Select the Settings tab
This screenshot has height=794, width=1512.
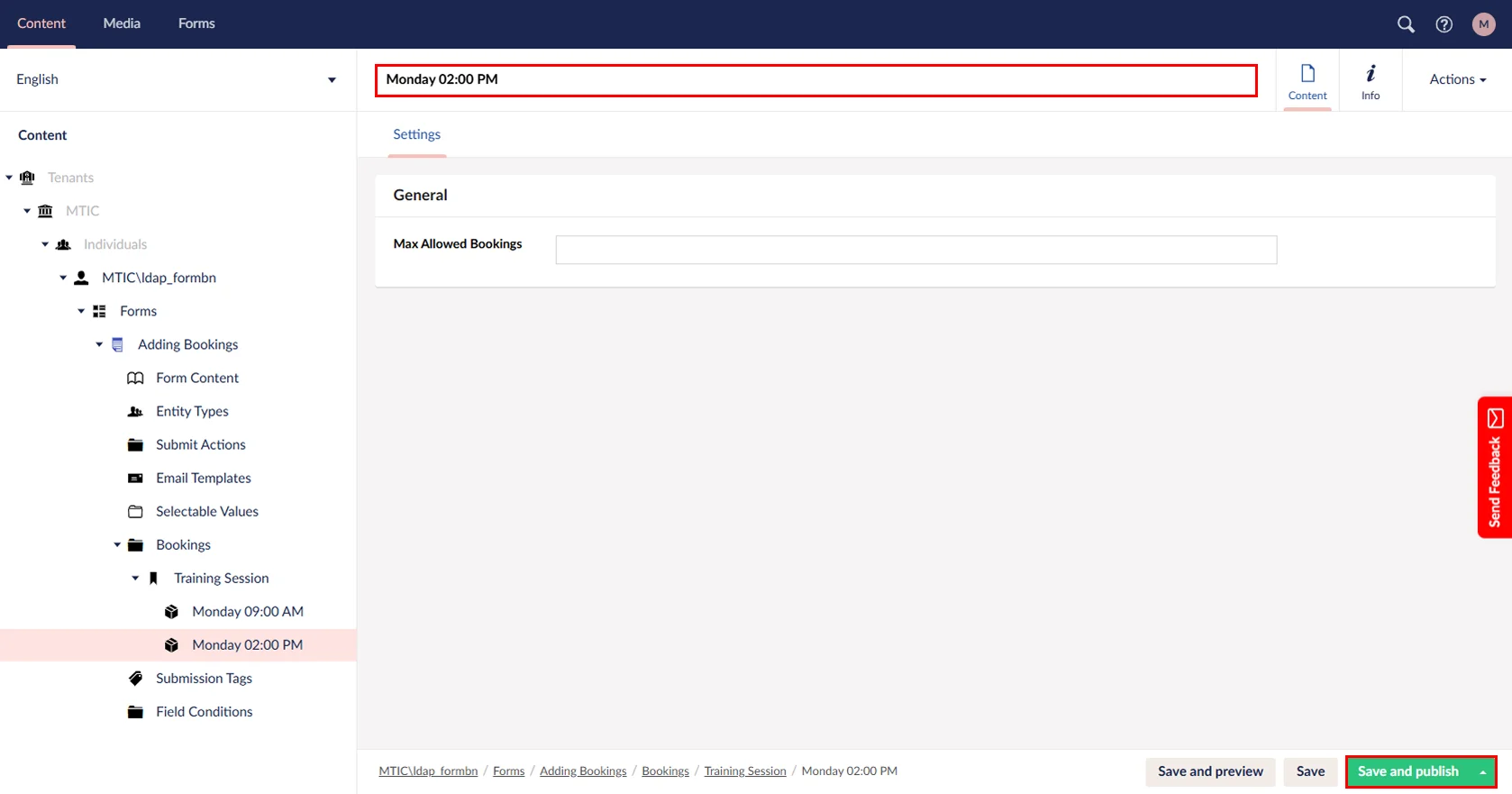416,134
